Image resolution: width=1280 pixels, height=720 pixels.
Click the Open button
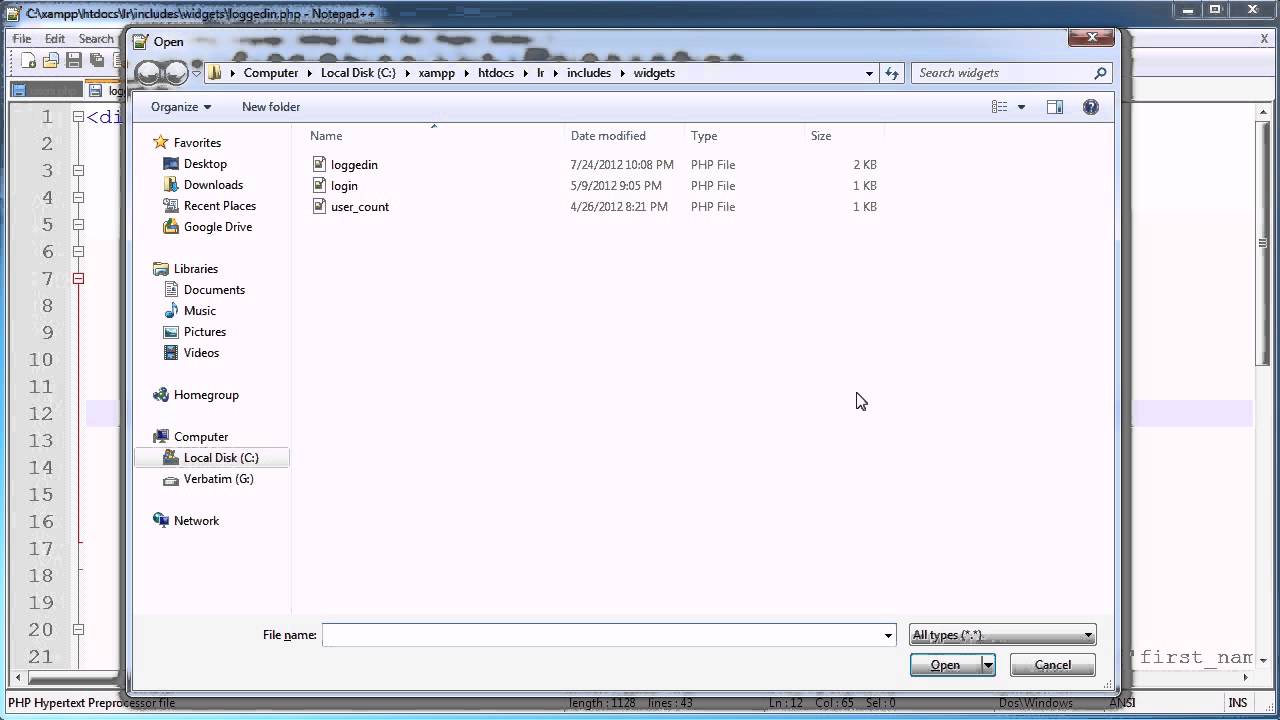(946, 665)
